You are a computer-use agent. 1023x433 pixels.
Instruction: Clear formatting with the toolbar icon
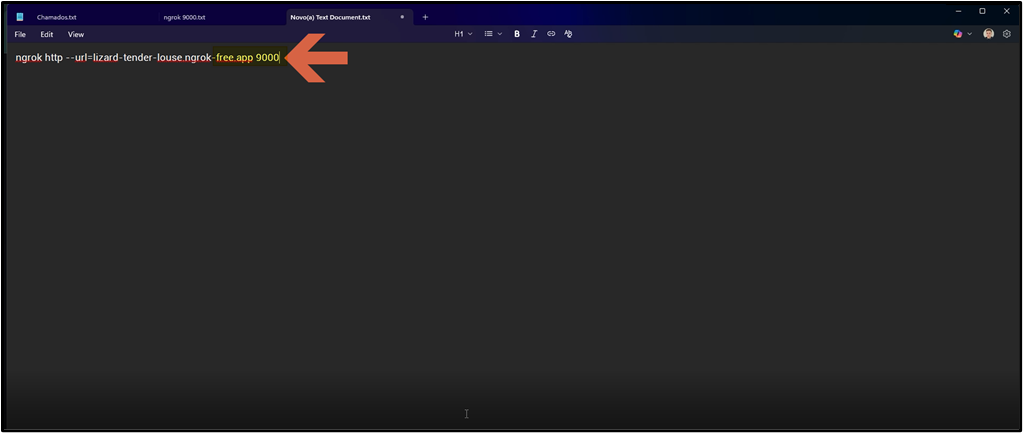pos(568,34)
